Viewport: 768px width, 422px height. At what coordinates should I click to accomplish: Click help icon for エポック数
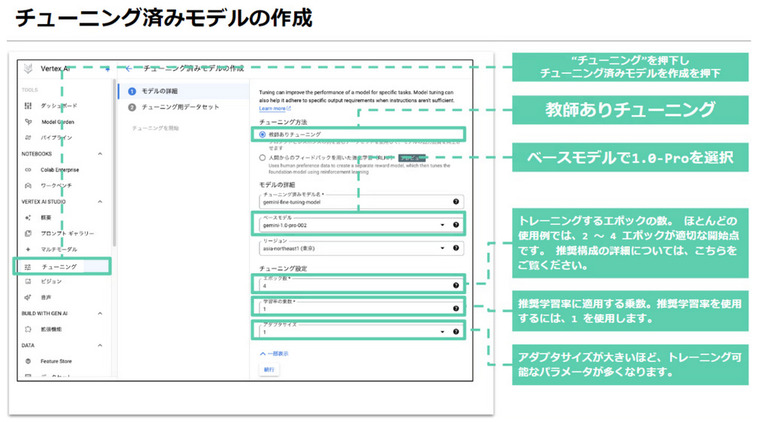click(456, 285)
